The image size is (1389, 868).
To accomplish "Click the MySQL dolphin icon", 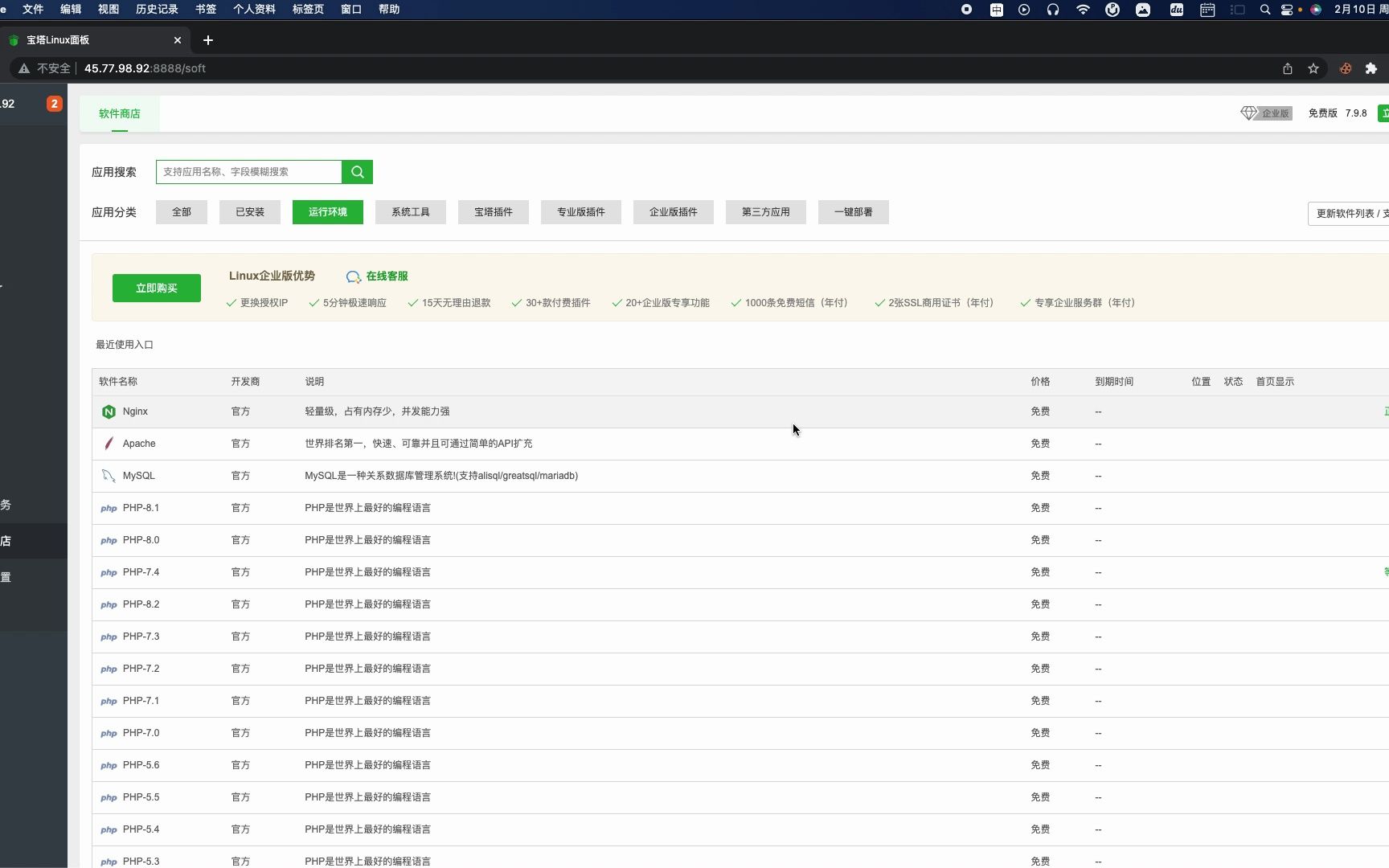I will [x=109, y=476].
